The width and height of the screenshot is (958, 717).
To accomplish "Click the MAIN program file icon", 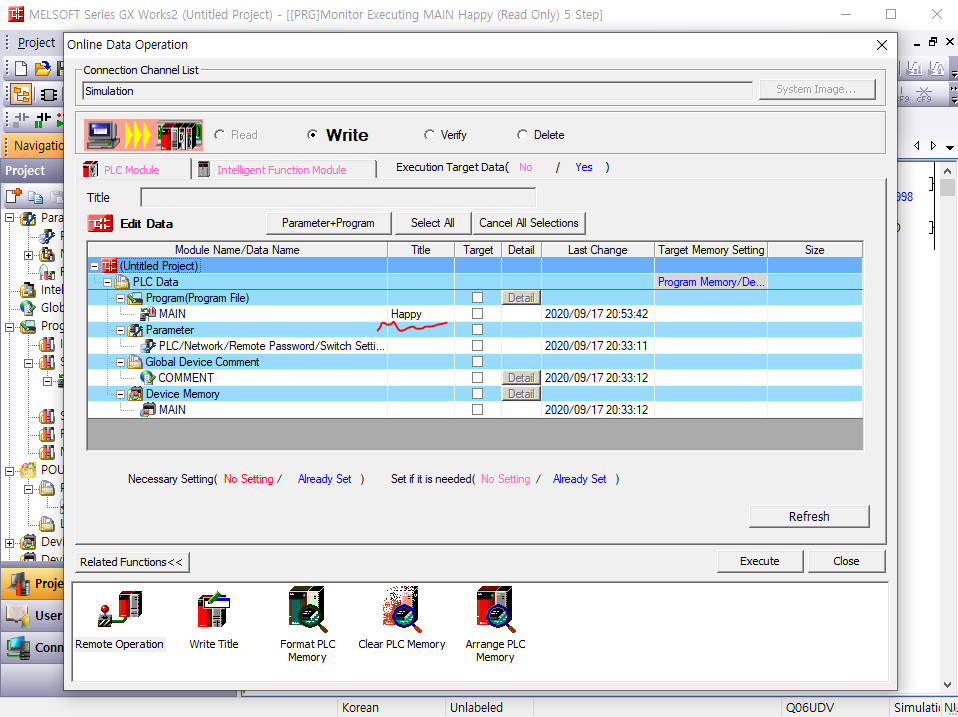I will pos(148,314).
